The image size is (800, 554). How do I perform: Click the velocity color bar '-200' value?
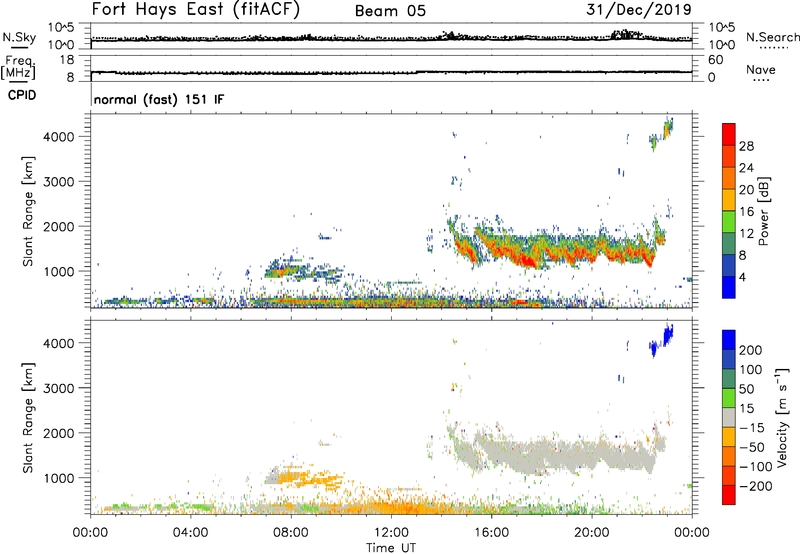coord(755,486)
